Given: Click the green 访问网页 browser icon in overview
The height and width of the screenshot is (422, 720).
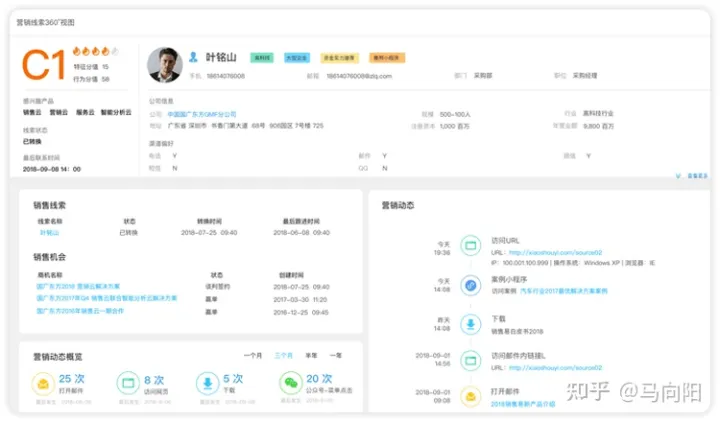Looking at the screenshot, I should (x=128, y=383).
